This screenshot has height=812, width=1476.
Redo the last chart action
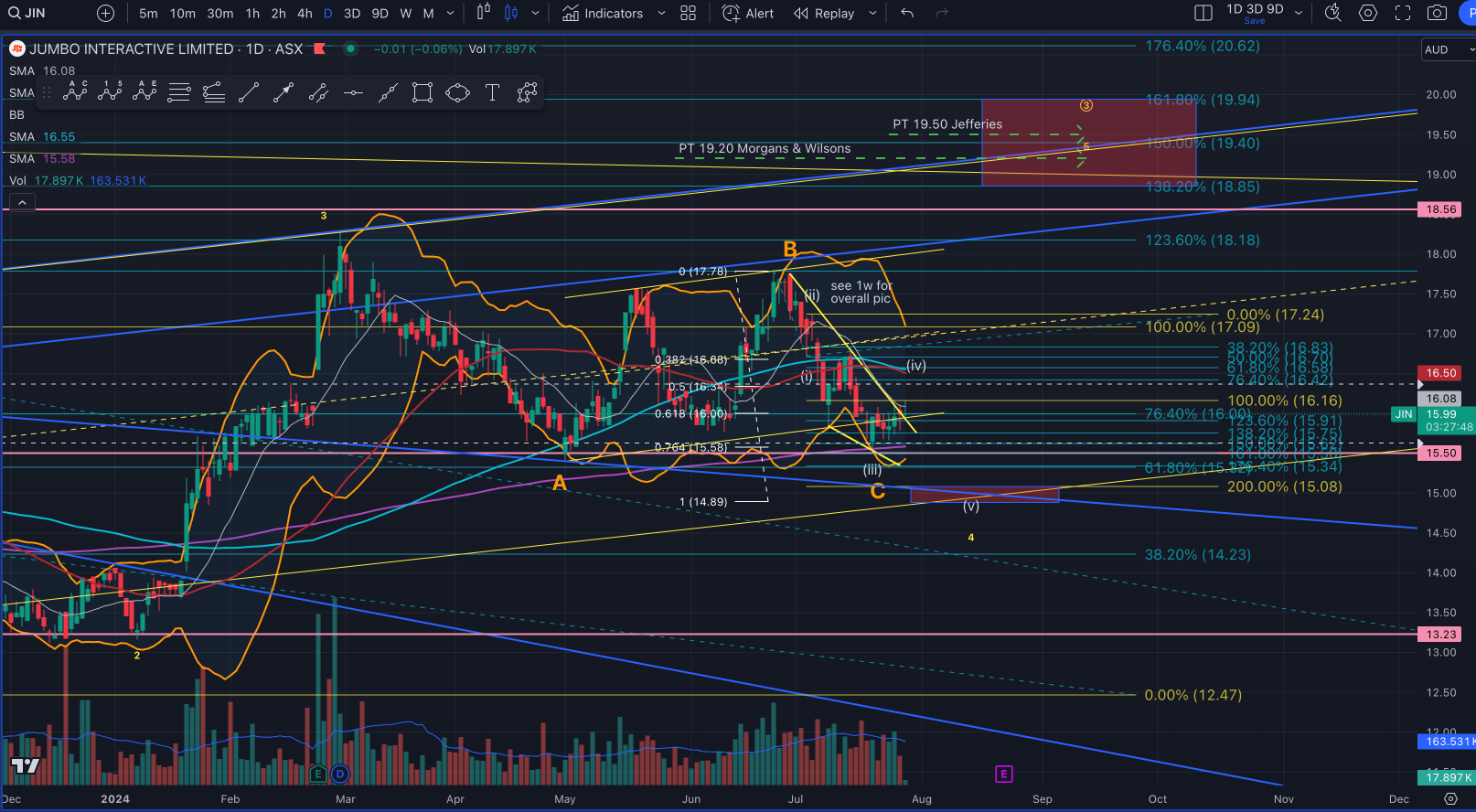942,13
